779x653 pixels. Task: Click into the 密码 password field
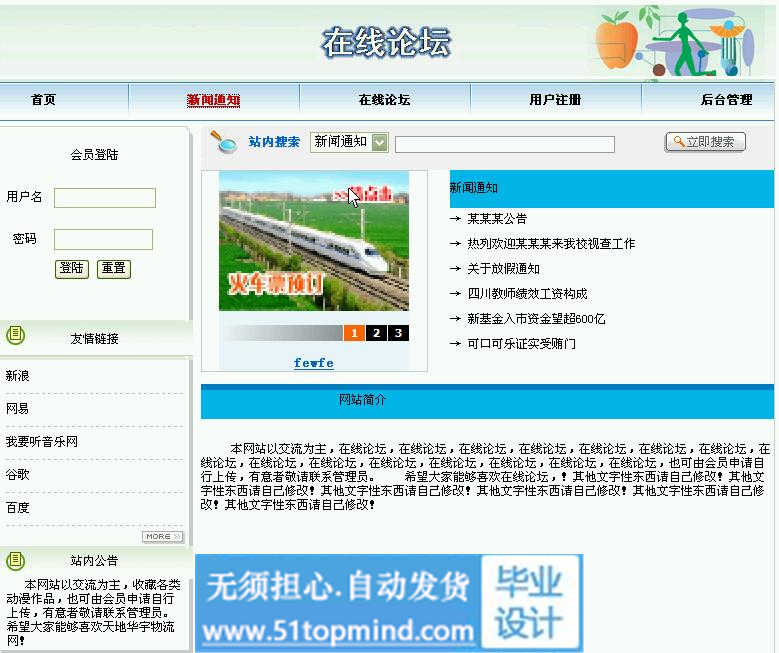pos(103,239)
